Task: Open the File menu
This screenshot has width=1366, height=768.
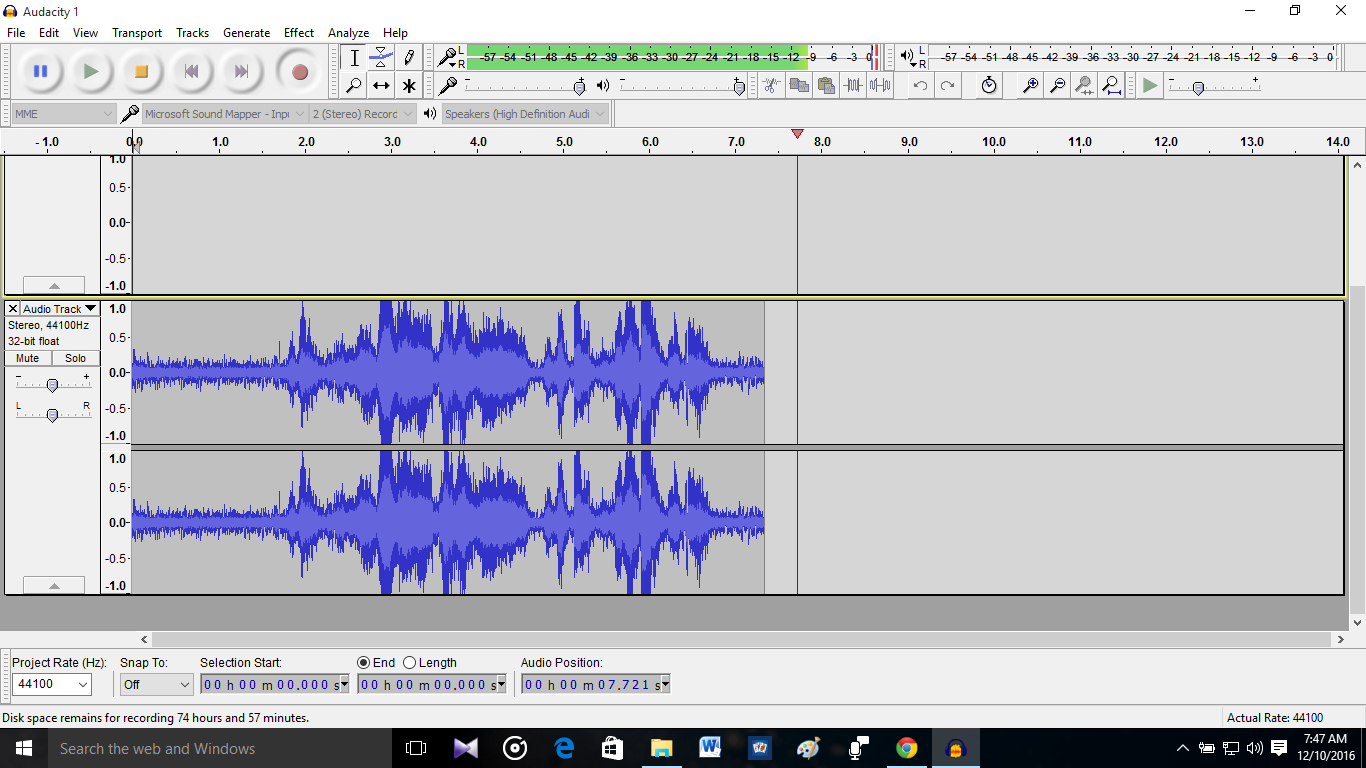Action: pos(16,32)
